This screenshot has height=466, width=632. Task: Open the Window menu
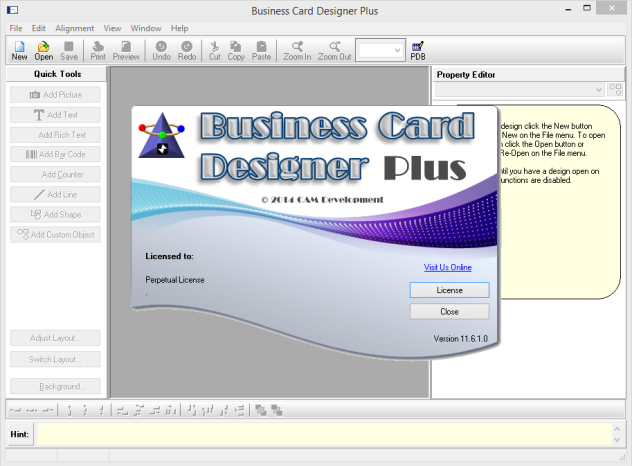[146, 28]
